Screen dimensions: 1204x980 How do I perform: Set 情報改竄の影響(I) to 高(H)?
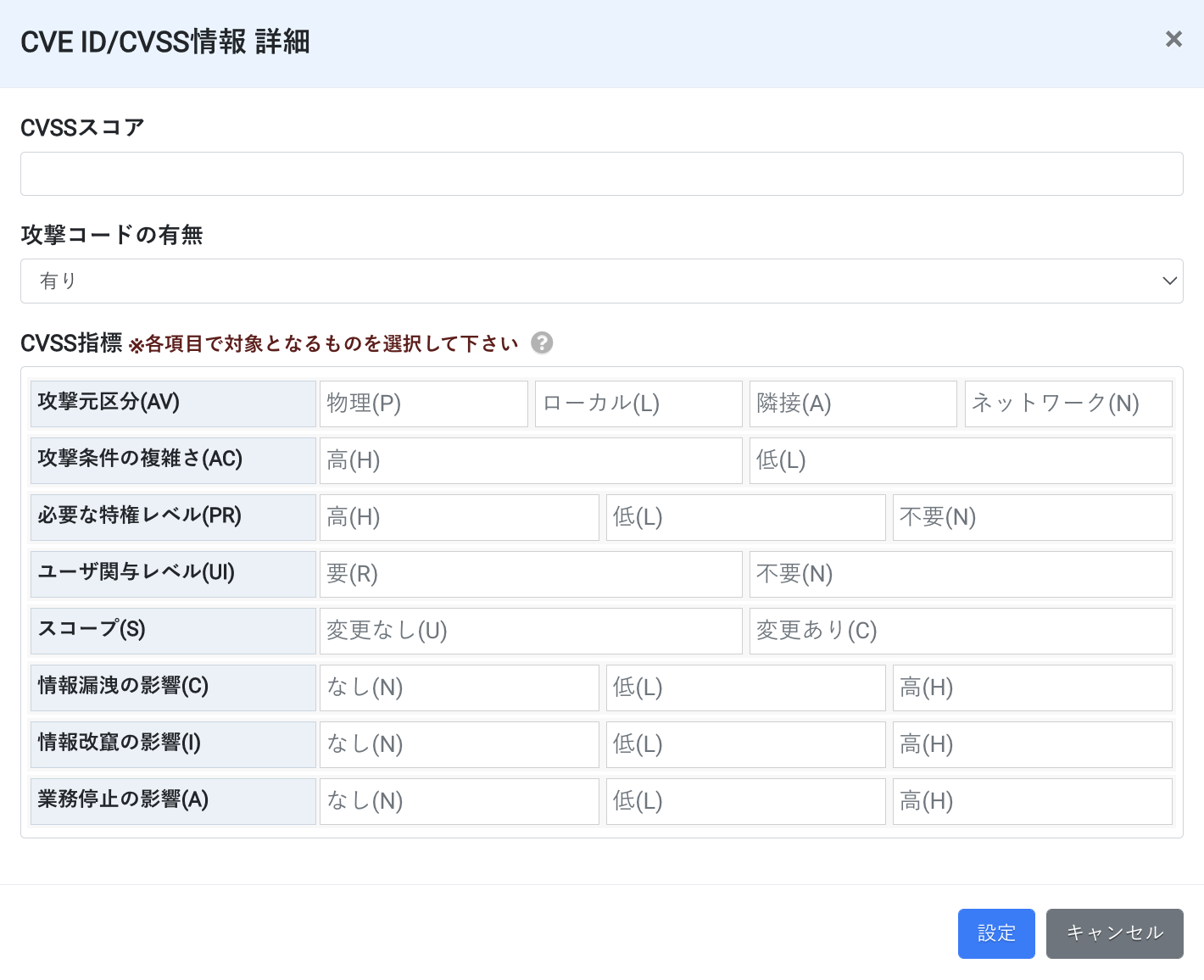[1033, 744]
